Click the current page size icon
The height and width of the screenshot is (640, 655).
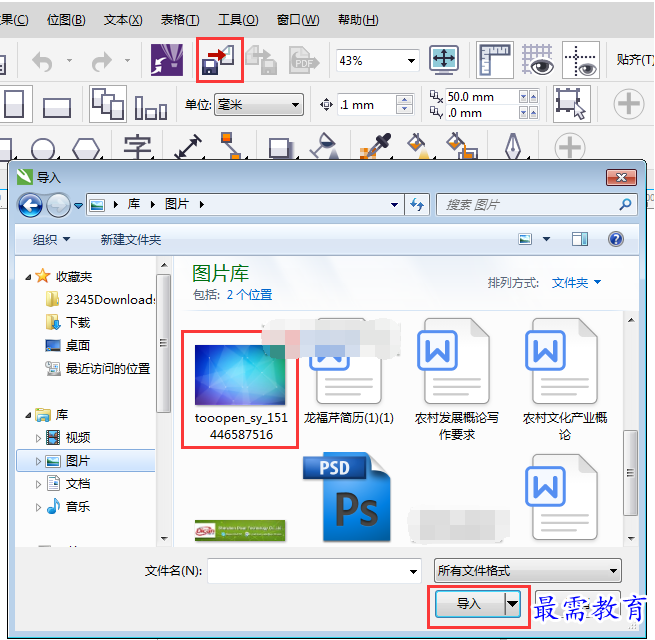[151, 107]
